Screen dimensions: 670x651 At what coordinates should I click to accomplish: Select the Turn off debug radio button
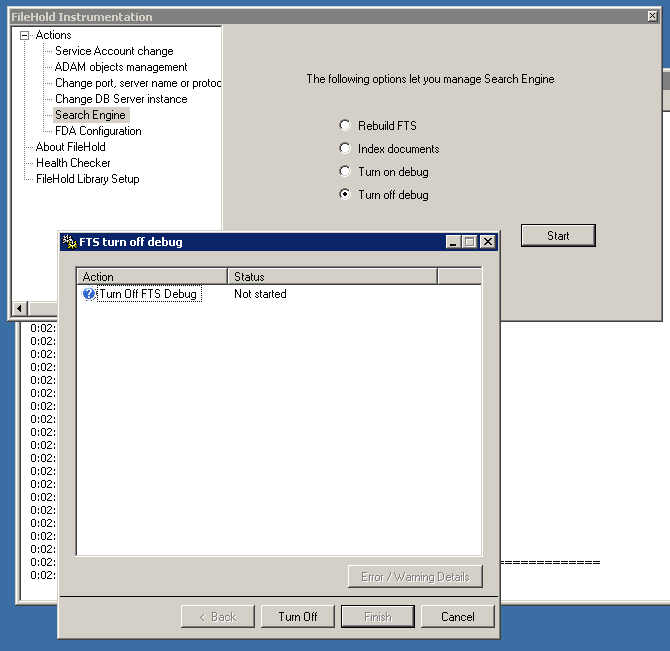(345, 194)
